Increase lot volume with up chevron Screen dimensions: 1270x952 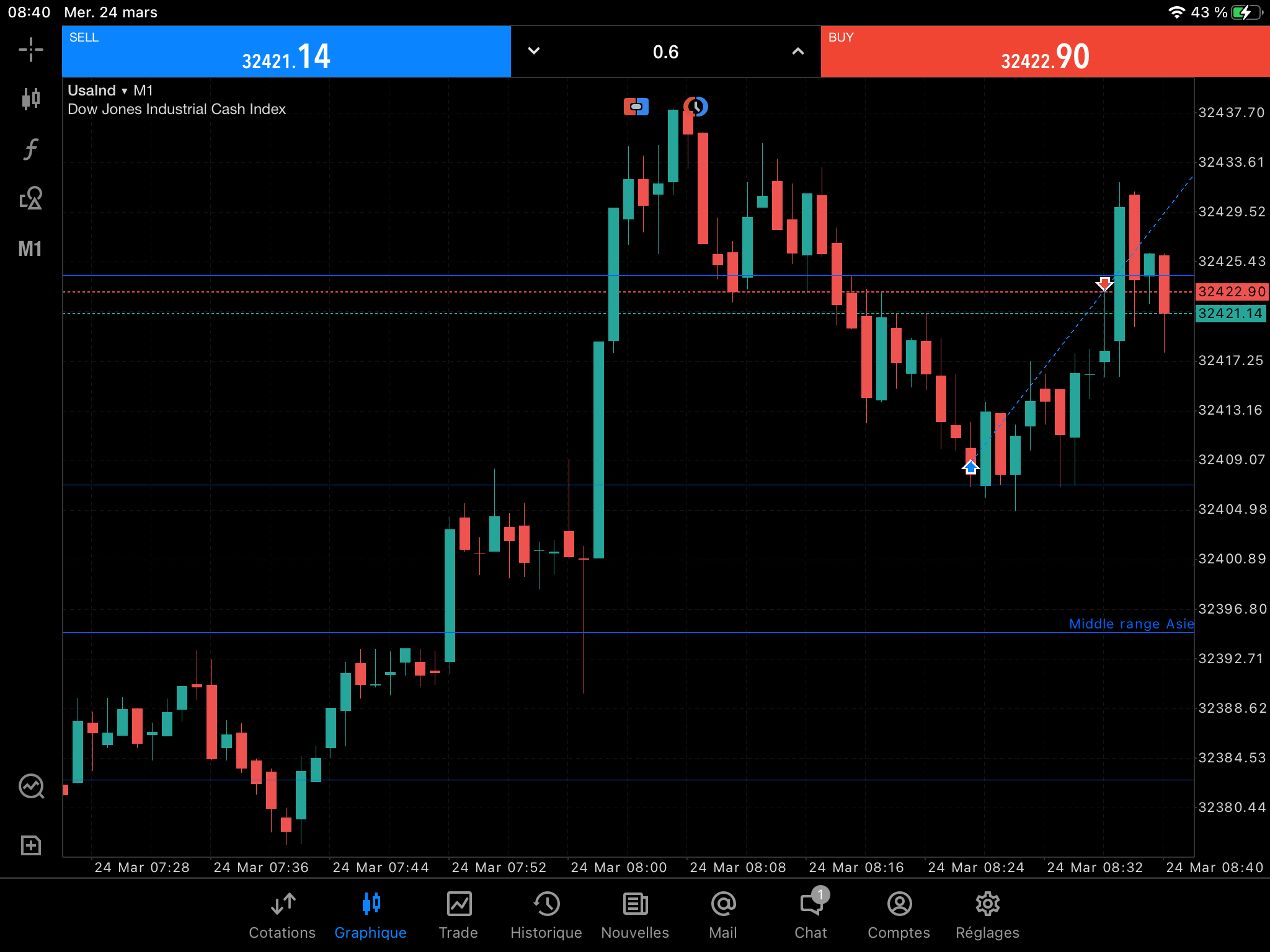[x=798, y=51]
